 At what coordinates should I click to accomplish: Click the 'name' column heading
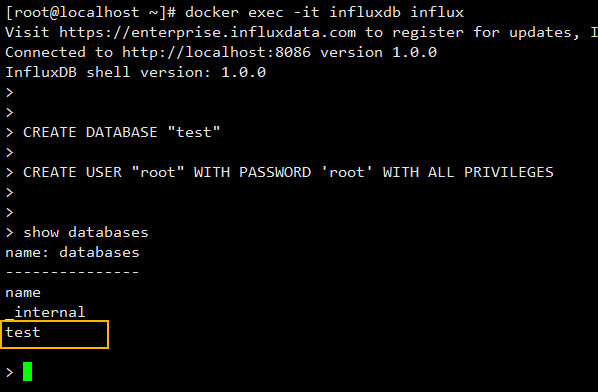coord(23,293)
